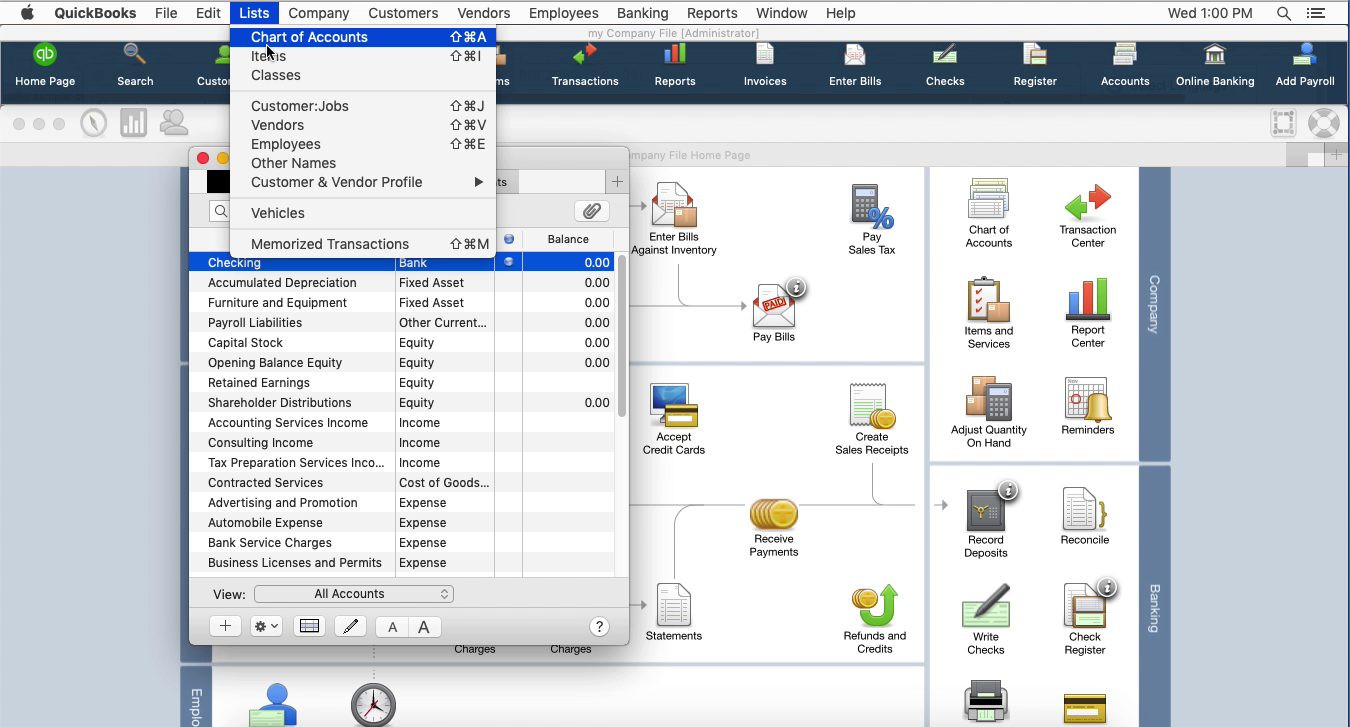1350x727 pixels.
Task: Open the Check Register icon
Action: point(1085,620)
